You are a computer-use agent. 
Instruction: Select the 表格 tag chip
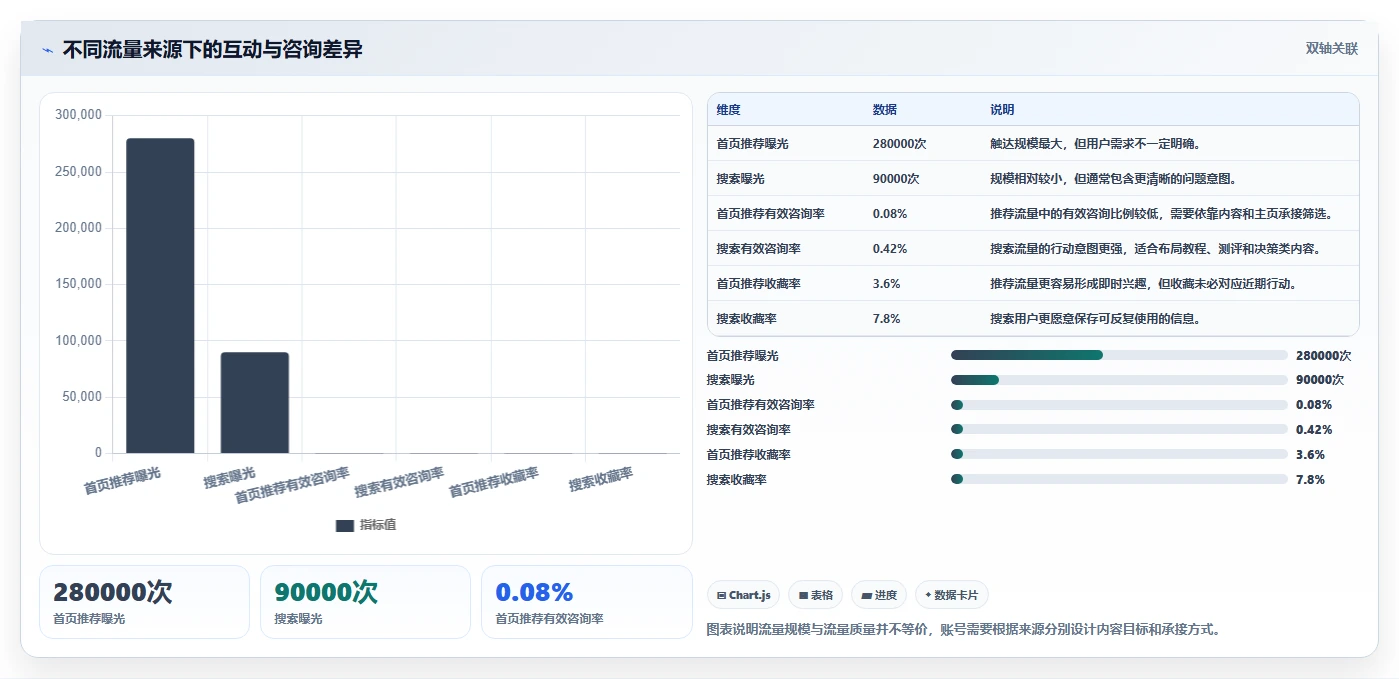816,595
